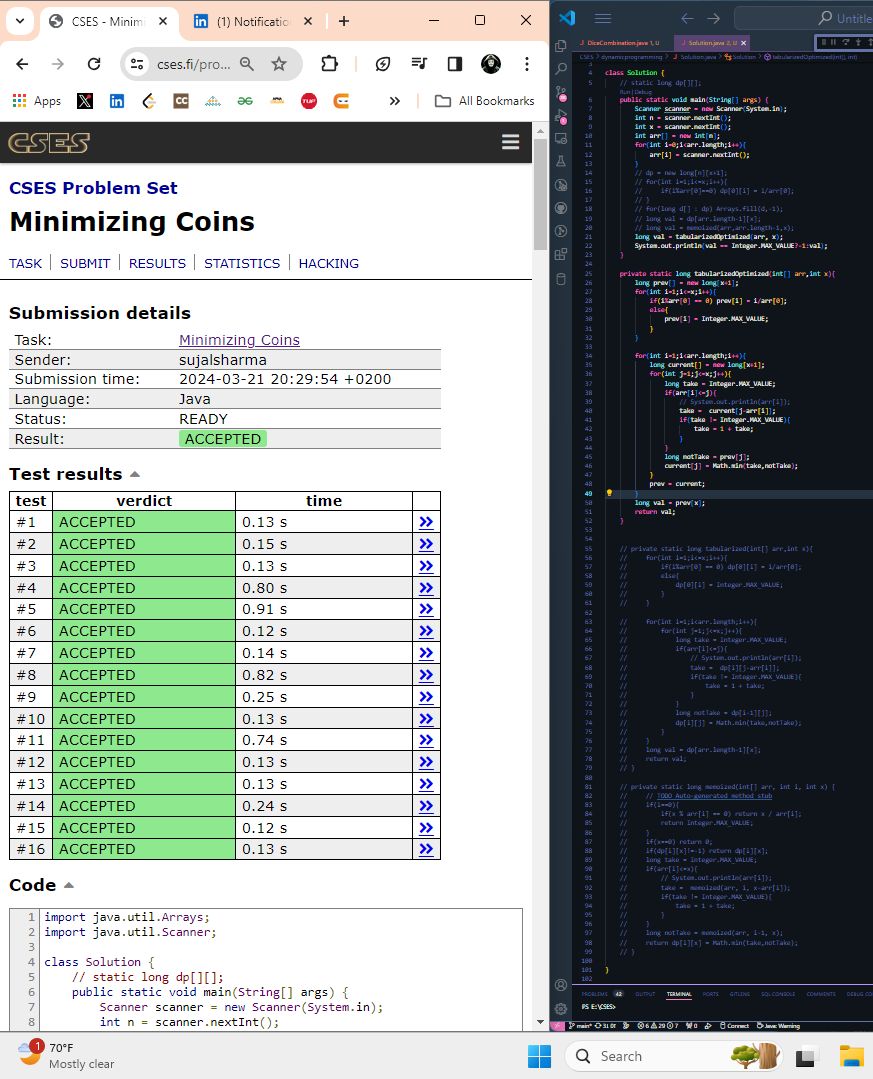The image size is (873, 1079).
Task: Open the Testing flask icon view
Action: [x=561, y=161]
